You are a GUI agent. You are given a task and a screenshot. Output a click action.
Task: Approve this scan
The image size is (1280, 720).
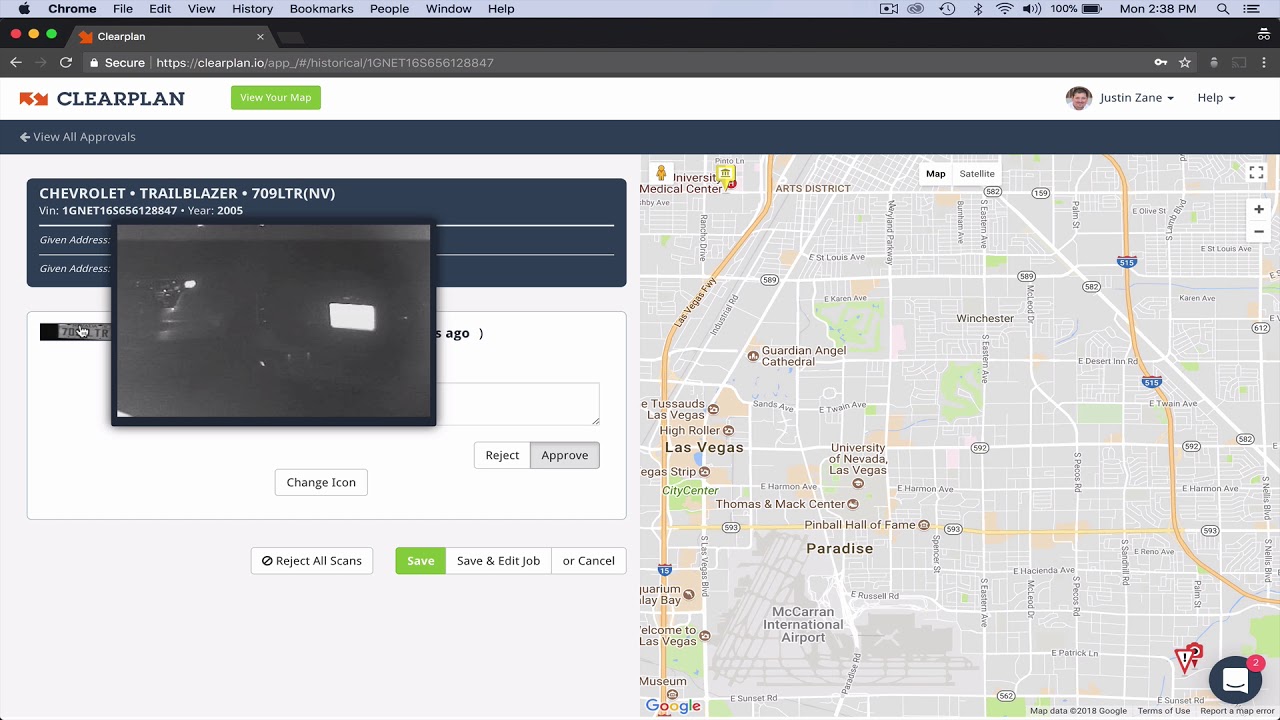tap(565, 455)
